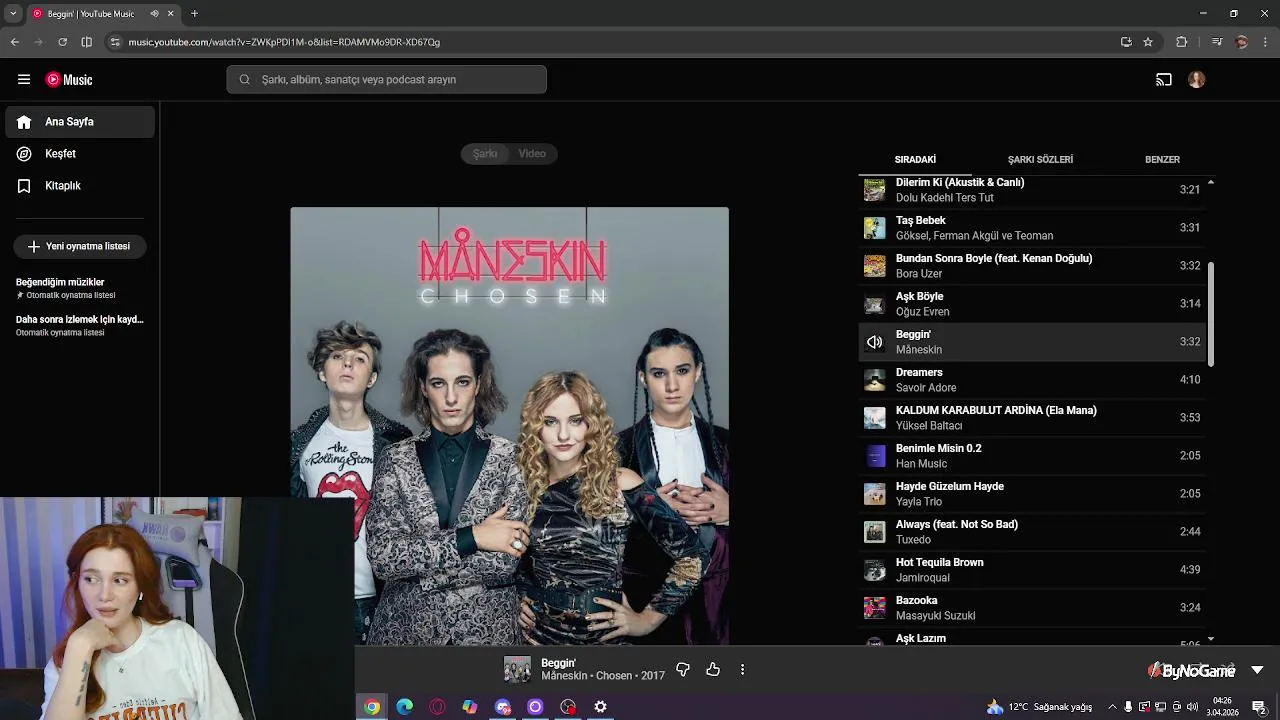
Task: Dislike the current song Beggin'
Action: (x=683, y=669)
